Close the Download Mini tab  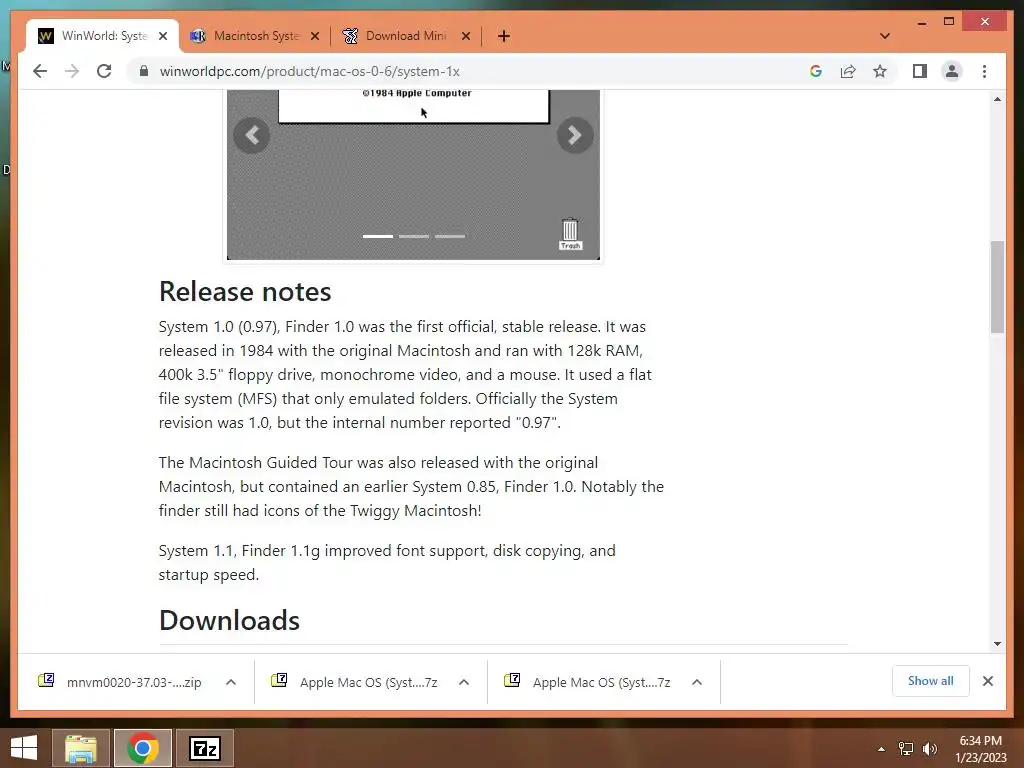tap(466, 36)
